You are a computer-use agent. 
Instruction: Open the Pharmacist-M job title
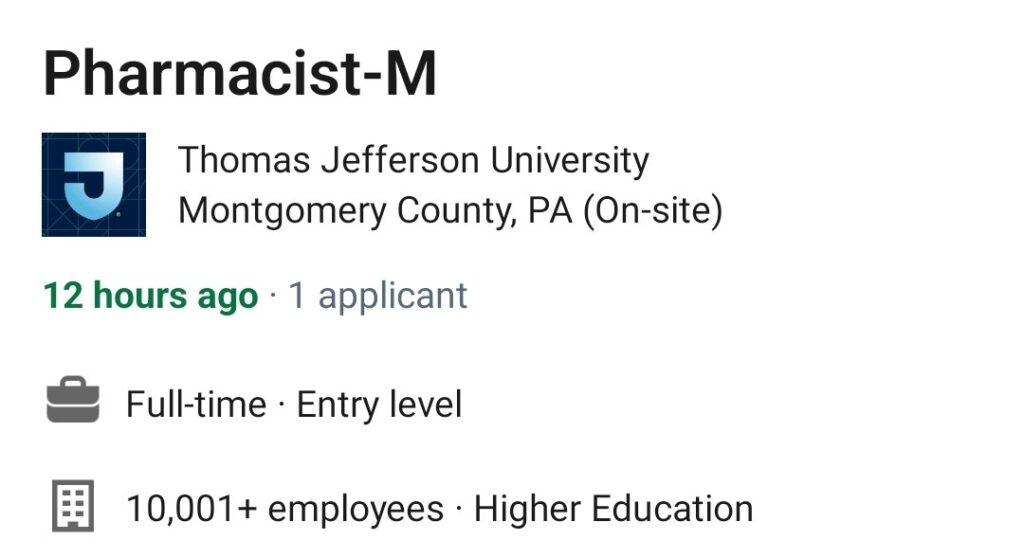(x=240, y=73)
